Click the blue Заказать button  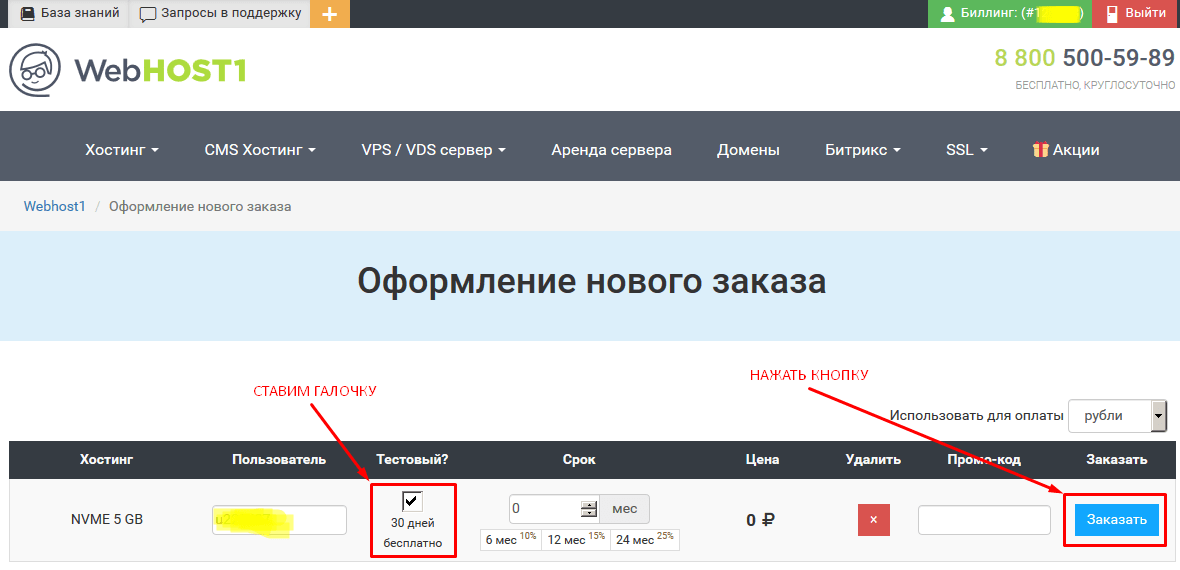1117,520
